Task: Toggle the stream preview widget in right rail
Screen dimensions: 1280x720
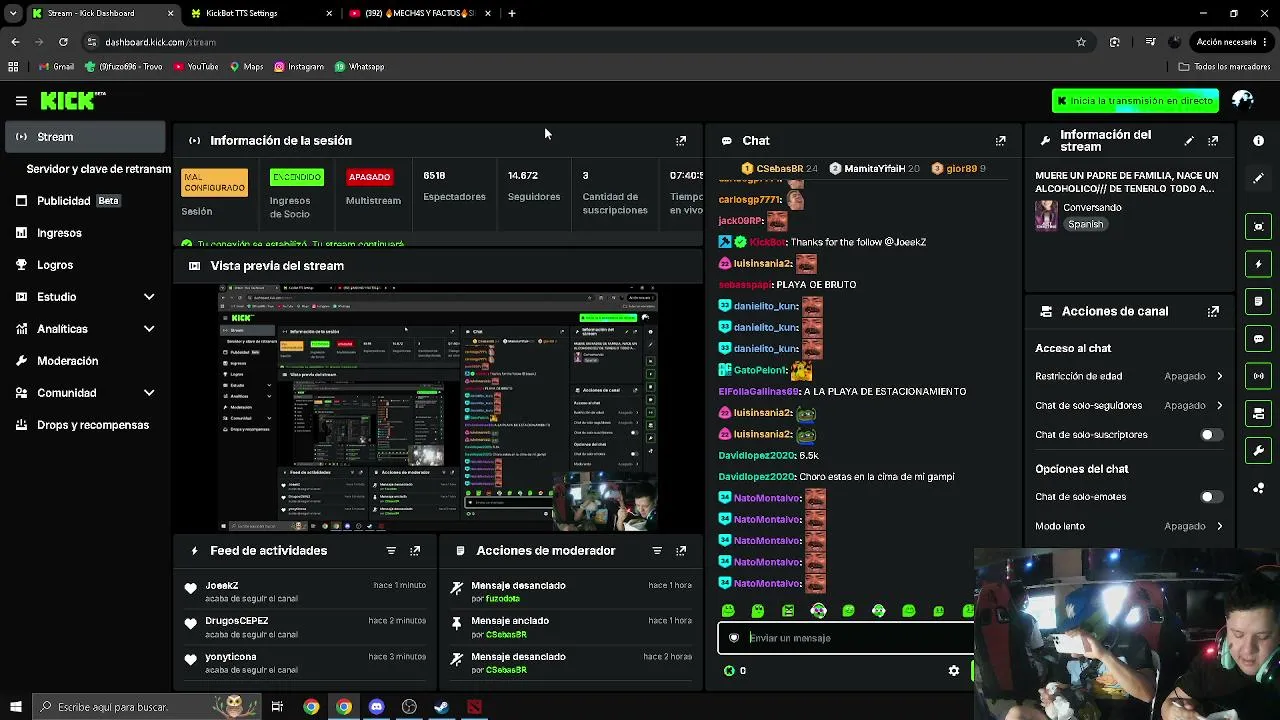Action: pyautogui.click(x=1258, y=226)
